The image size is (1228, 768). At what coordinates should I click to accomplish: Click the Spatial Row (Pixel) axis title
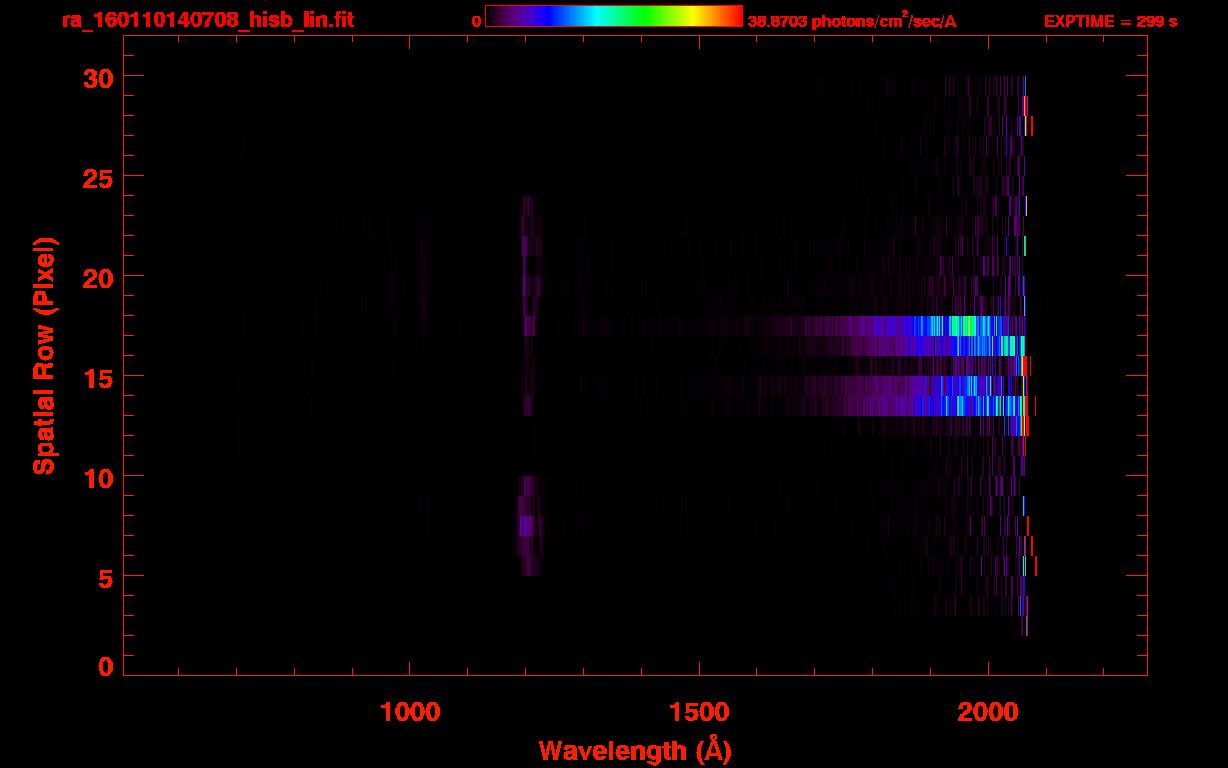43,356
